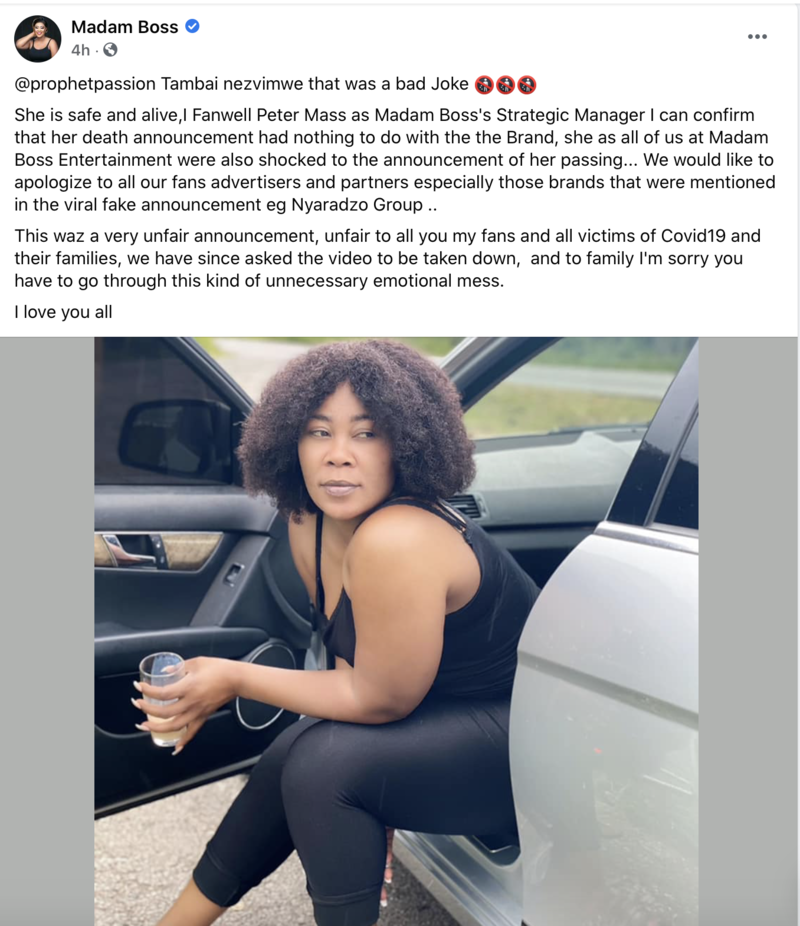Click the blue verified badge icon
This screenshot has height=926, width=800.
(x=192, y=26)
